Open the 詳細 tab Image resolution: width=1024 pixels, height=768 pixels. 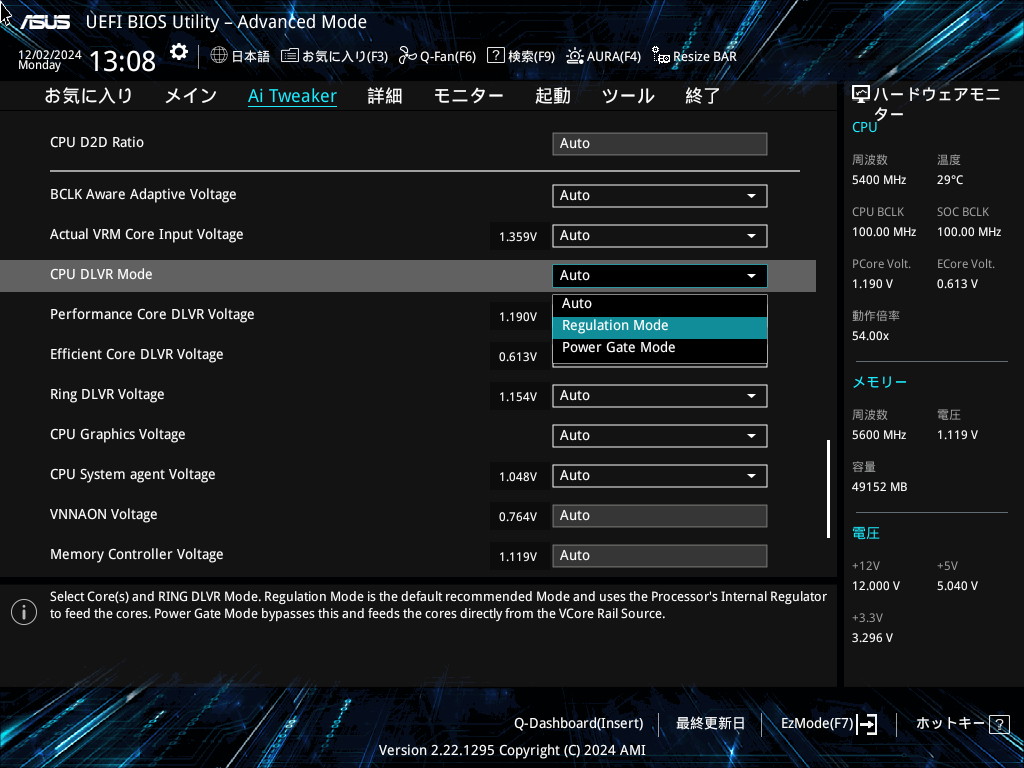point(385,96)
